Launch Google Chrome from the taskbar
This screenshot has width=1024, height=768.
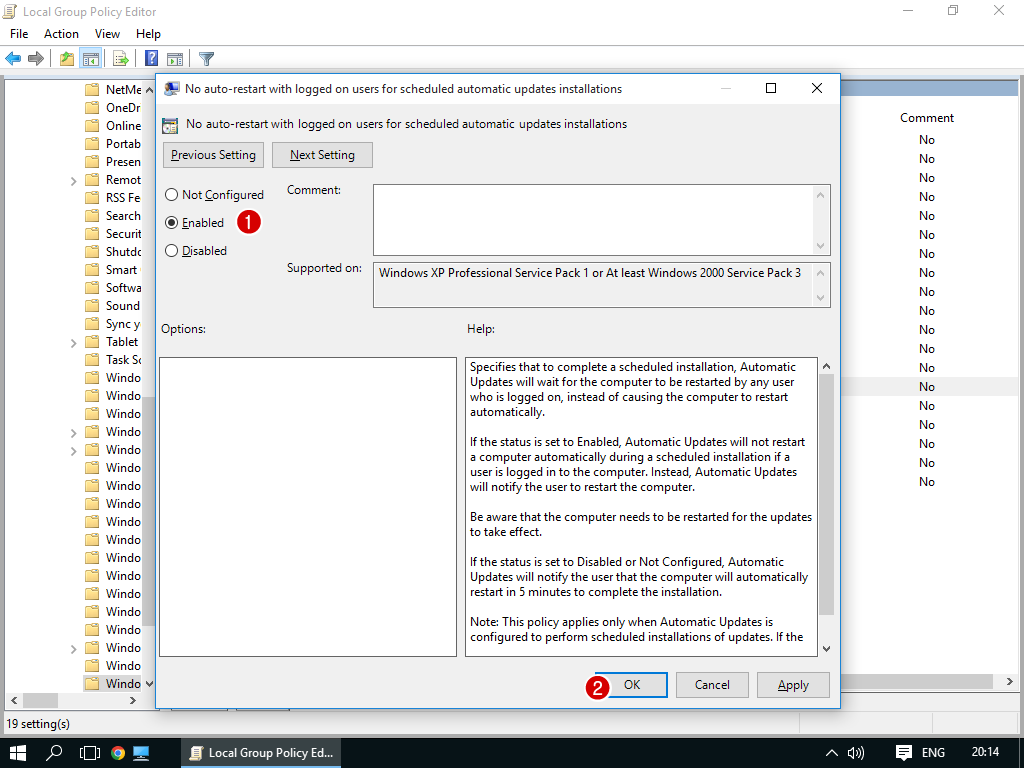tap(118, 753)
